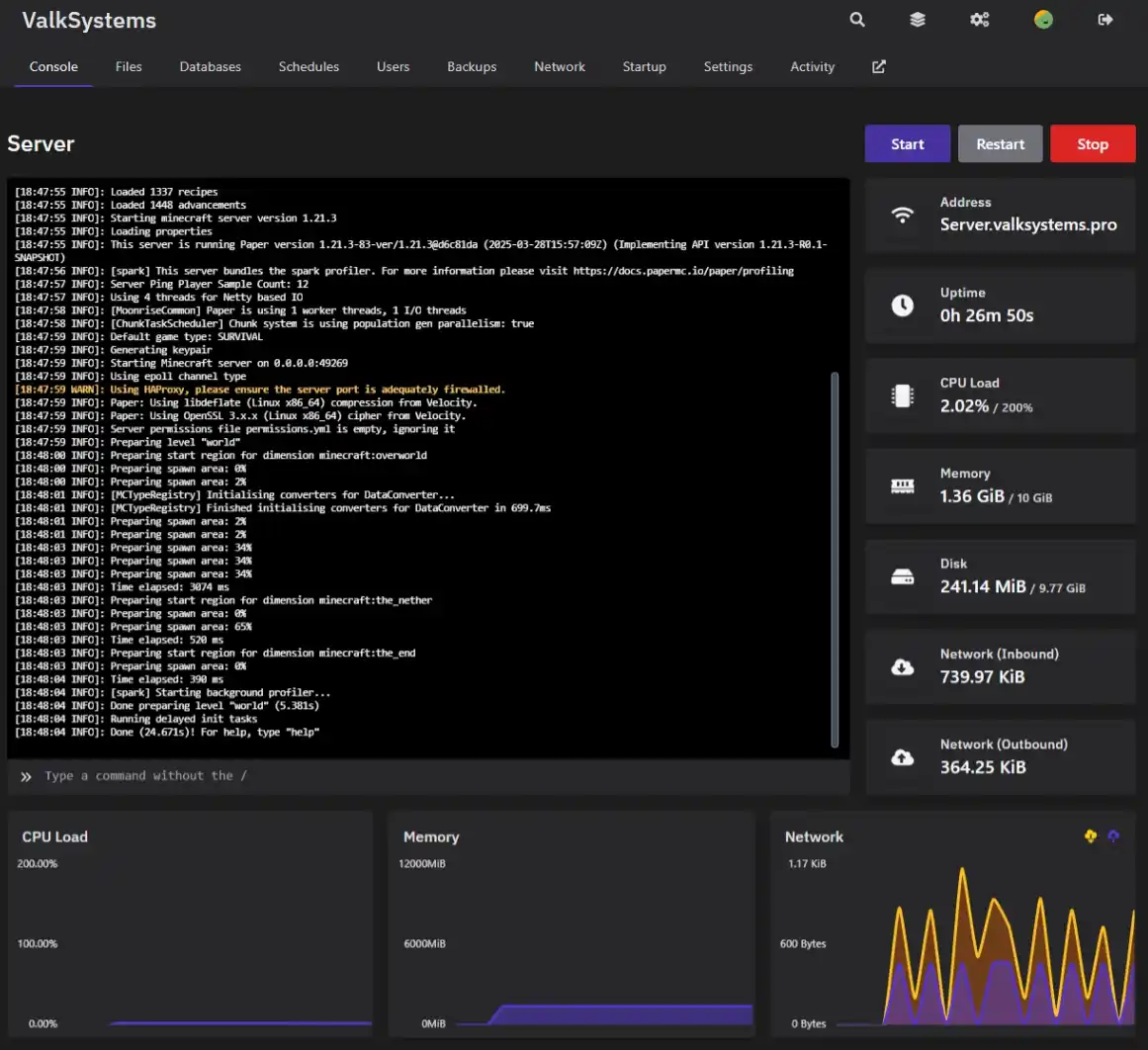Screen dimensions: 1148x1050
Task: Go to the Schedules tab
Action: (x=309, y=66)
